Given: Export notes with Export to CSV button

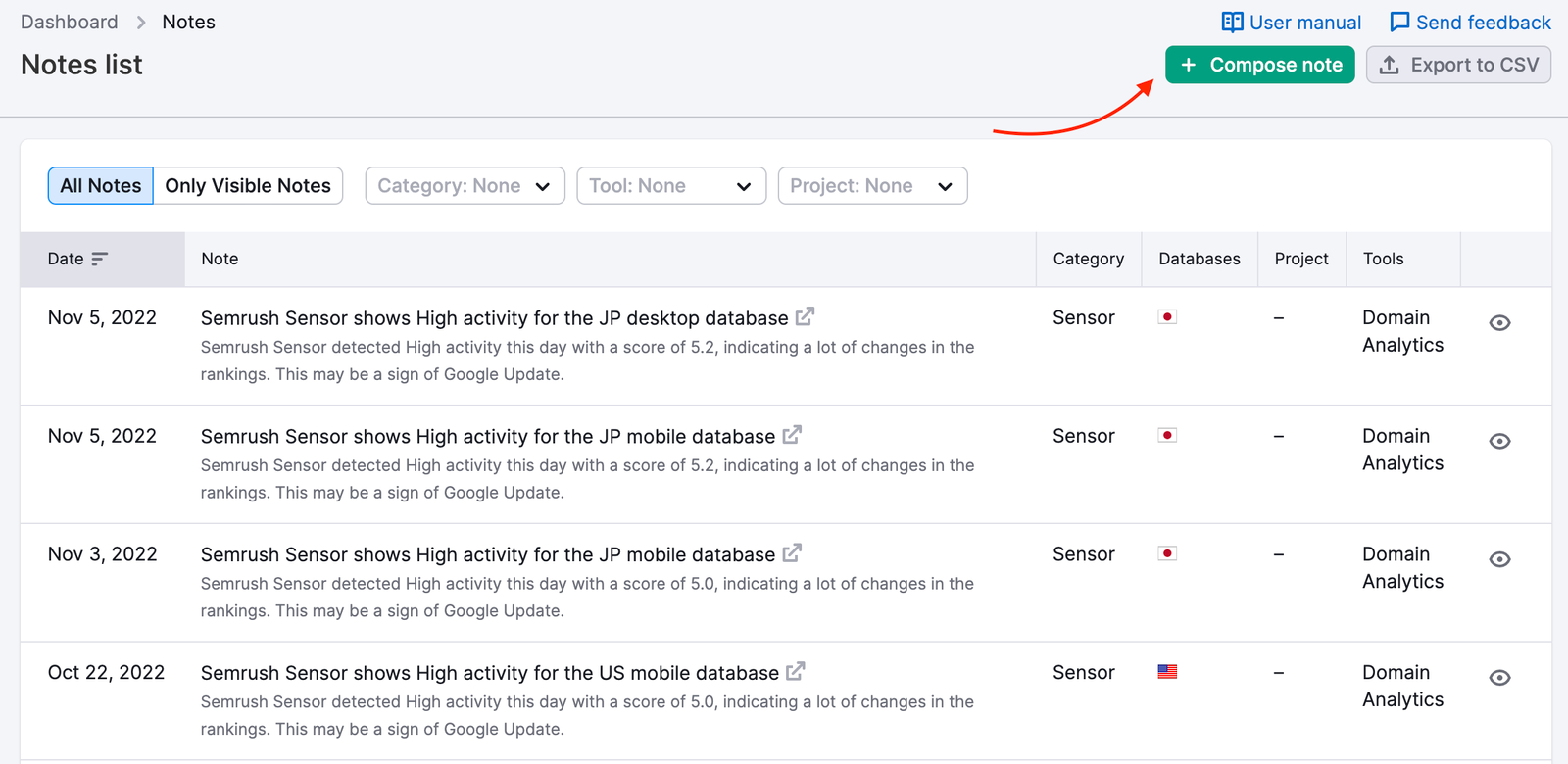Looking at the screenshot, I should [1458, 65].
